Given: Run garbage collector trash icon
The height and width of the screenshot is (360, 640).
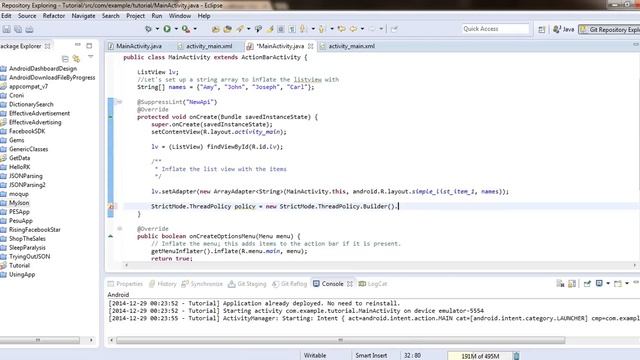Looking at the screenshot, I should tap(516, 356).
